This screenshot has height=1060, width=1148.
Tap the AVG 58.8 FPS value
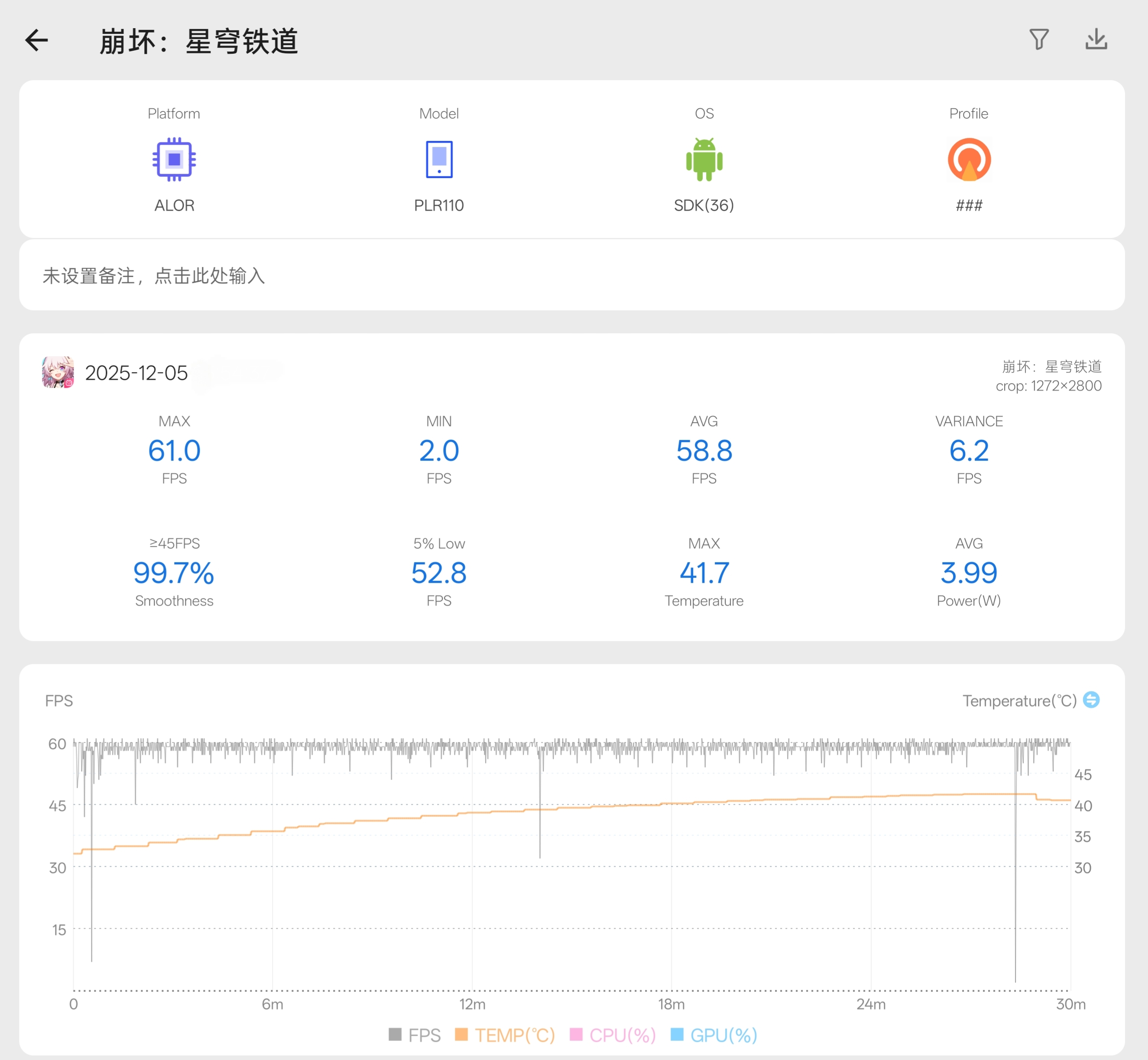(704, 451)
